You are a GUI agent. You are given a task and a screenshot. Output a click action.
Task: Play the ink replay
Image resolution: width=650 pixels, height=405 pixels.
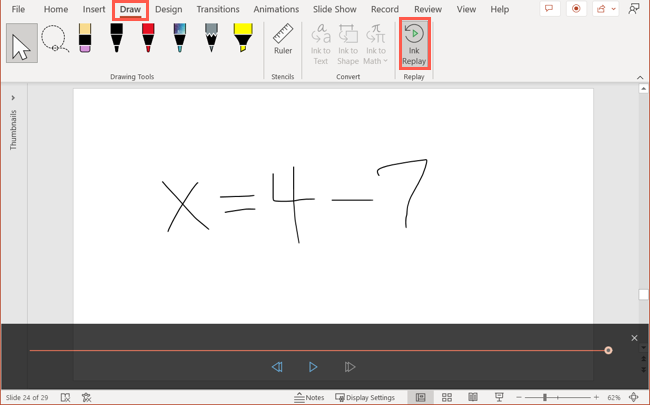pyautogui.click(x=313, y=367)
